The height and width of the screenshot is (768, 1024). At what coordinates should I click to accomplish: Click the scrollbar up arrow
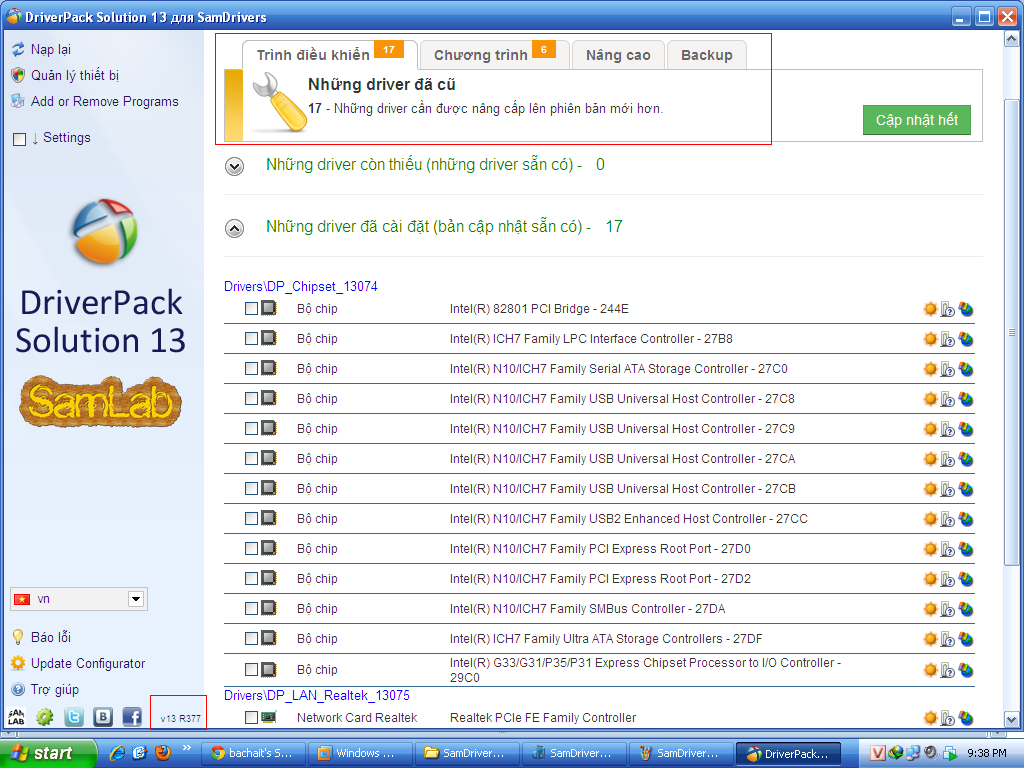tap(1012, 39)
